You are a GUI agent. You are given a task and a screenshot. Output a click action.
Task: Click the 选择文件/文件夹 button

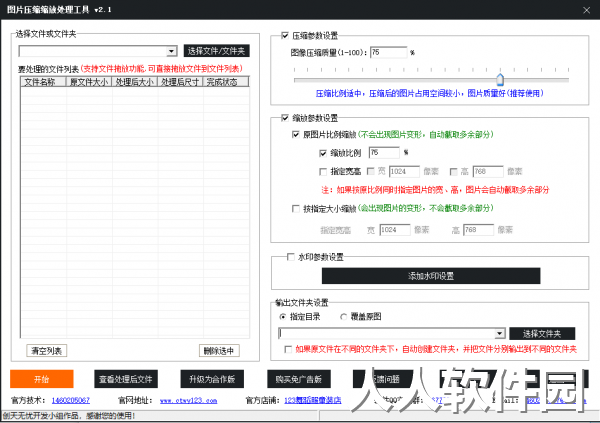click(217, 51)
